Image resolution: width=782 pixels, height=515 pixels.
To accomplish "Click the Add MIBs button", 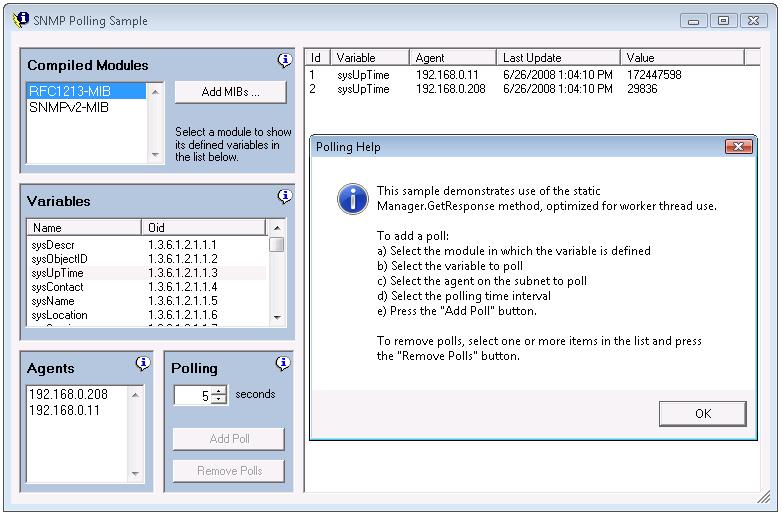I will tap(230, 92).
